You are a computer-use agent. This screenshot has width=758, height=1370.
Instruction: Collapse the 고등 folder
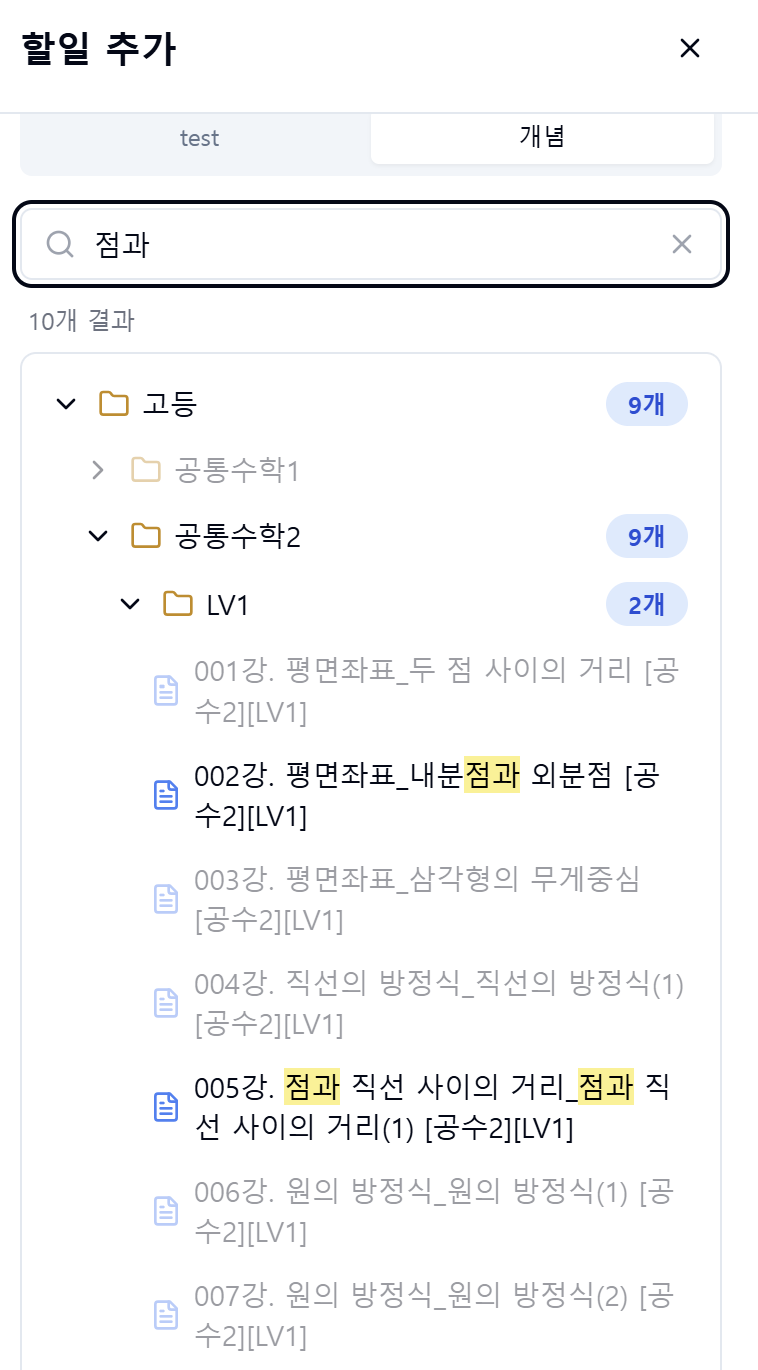66,404
